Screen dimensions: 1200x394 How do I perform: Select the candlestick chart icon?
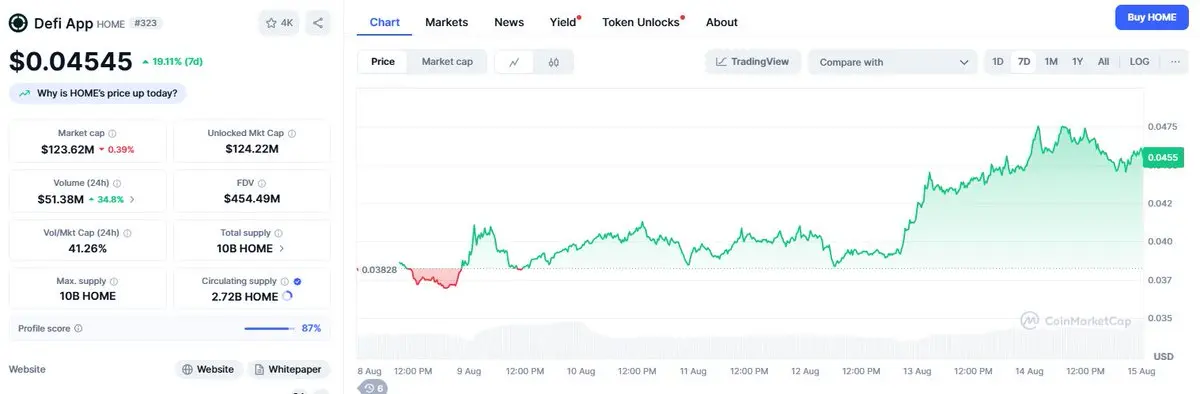tap(553, 62)
